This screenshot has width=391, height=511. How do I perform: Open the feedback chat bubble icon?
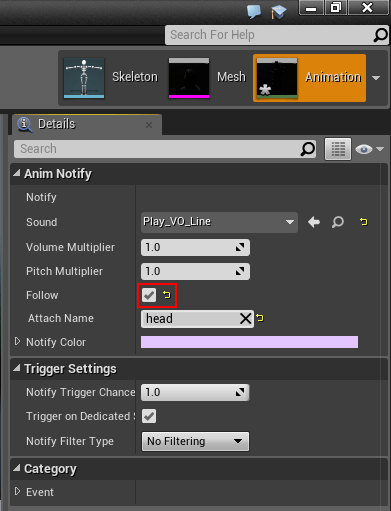(x=254, y=12)
